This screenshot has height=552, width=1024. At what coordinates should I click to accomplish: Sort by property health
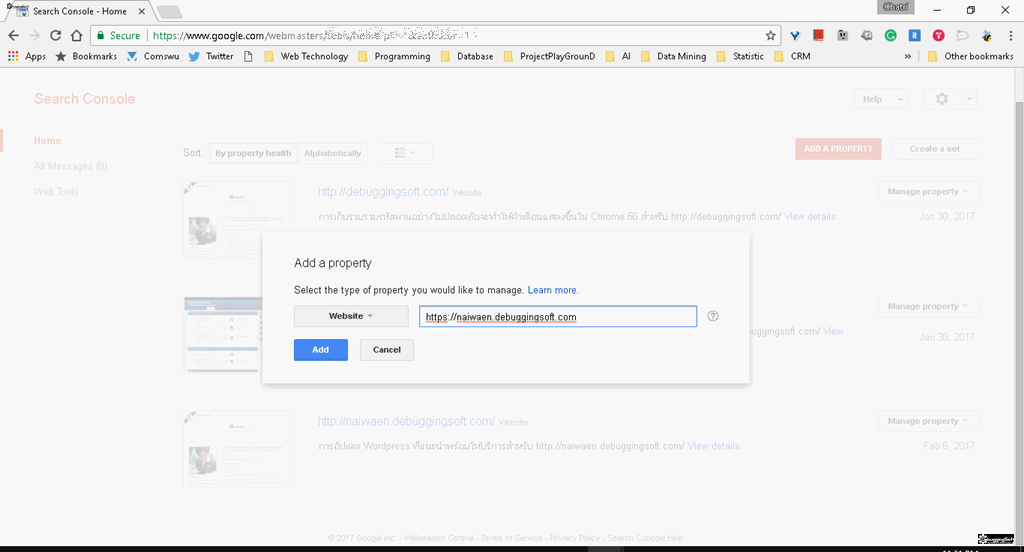[253, 154]
